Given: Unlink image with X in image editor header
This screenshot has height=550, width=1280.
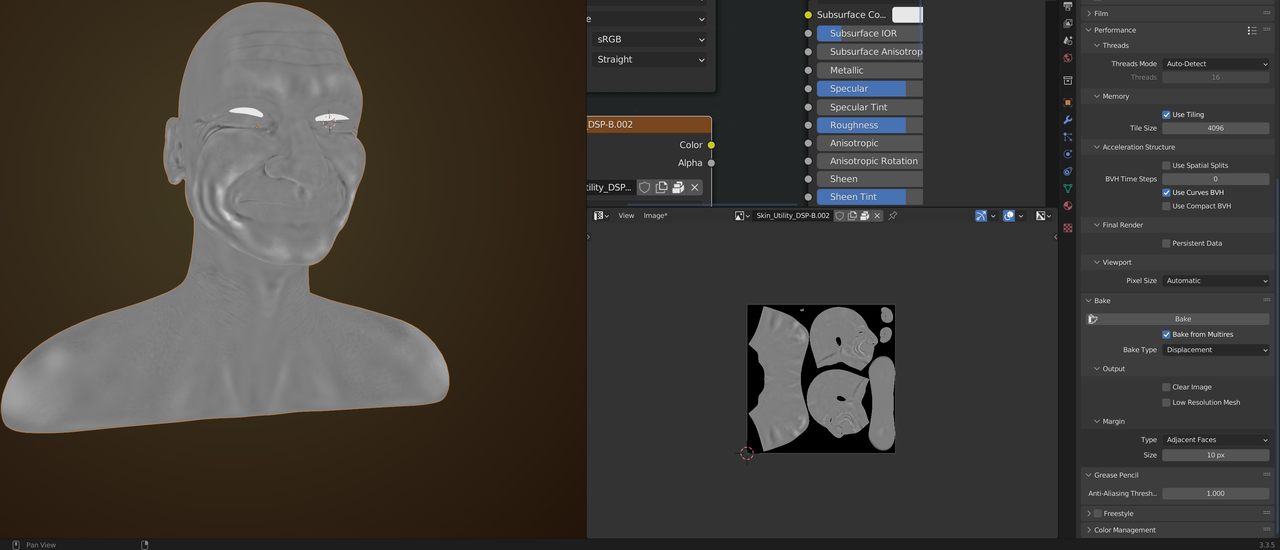Looking at the screenshot, I should click(x=877, y=216).
